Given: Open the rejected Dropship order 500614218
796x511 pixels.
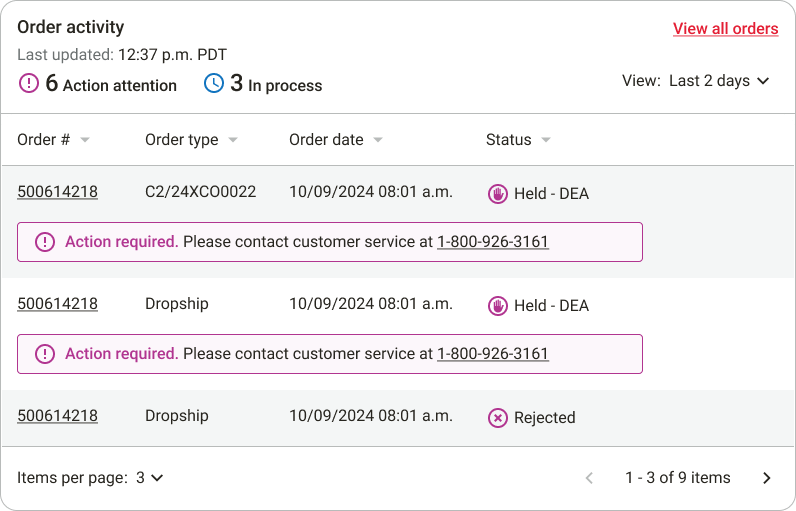Looking at the screenshot, I should 57,416.
